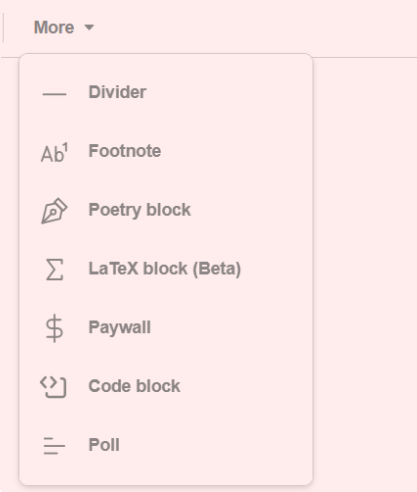This screenshot has height=492, width=417.
Task: Add a LaTeX block (Beta) label
Action: [165, 269]
